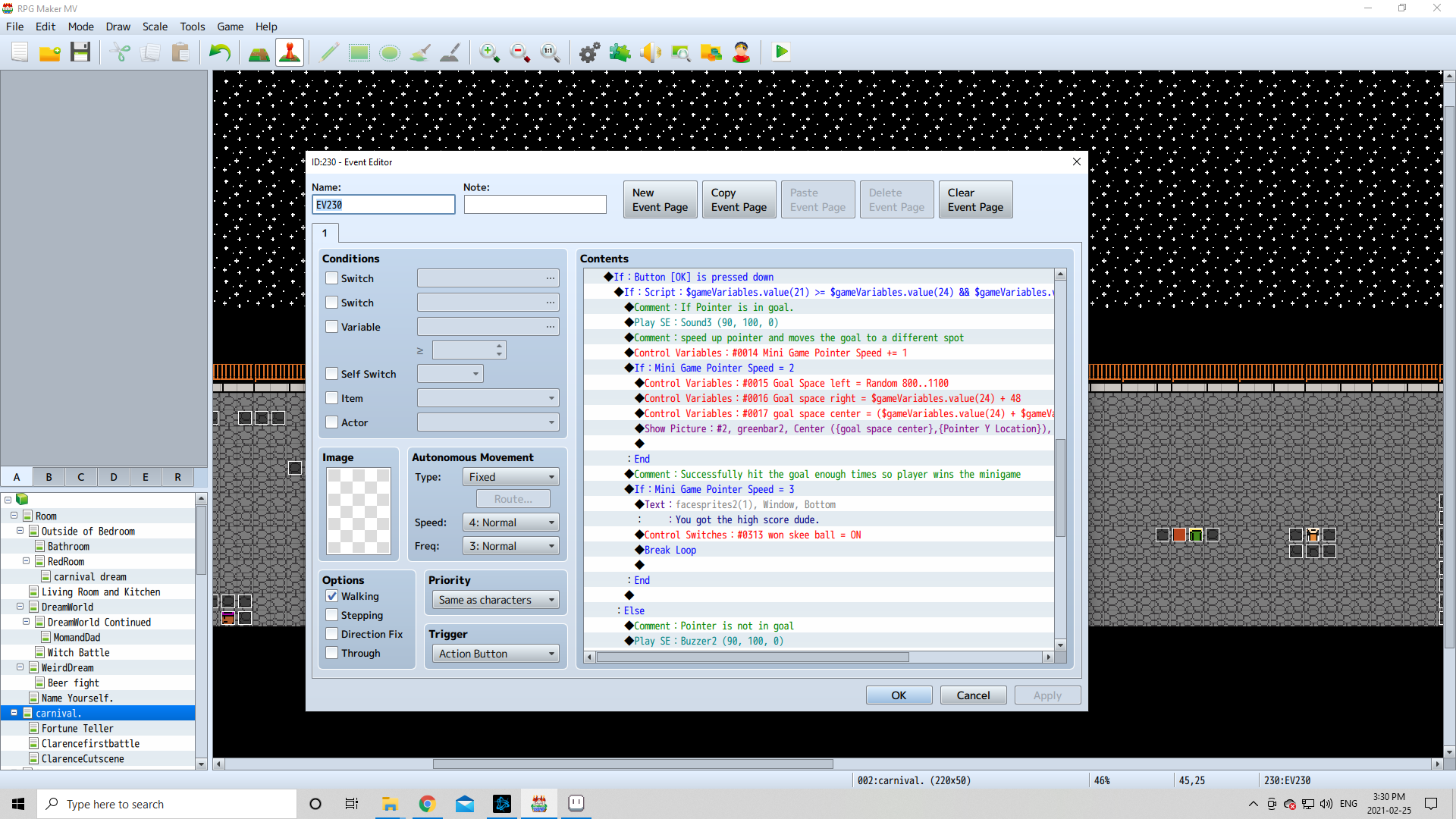Image resolution: width=1456 pixels, height=819 pixels.
Task: Enable the Variable condition checkbox
Action: pyautogui.click(x=331, y=327)
